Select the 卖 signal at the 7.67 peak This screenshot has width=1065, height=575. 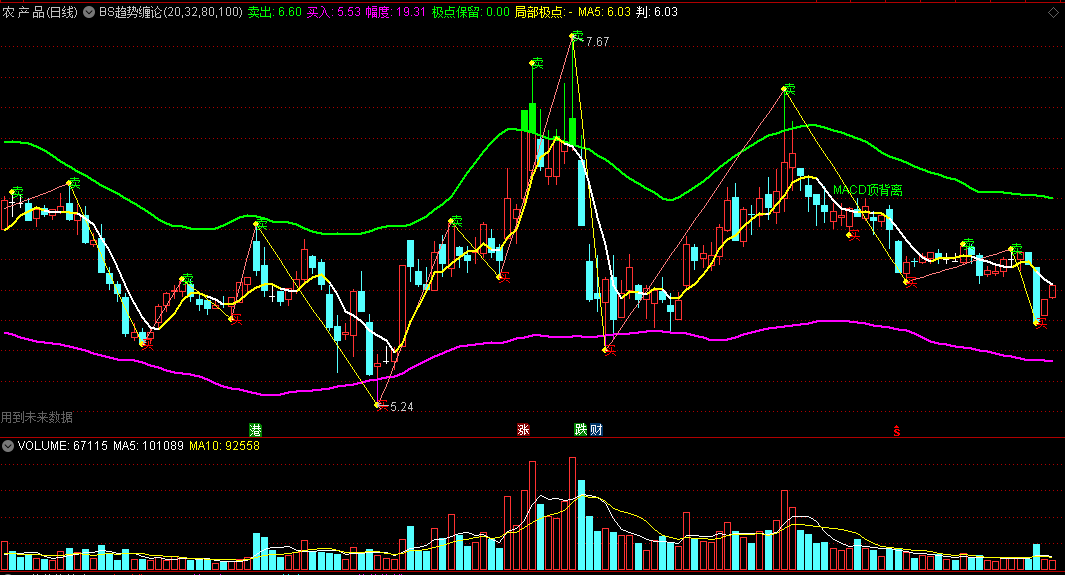577,35
